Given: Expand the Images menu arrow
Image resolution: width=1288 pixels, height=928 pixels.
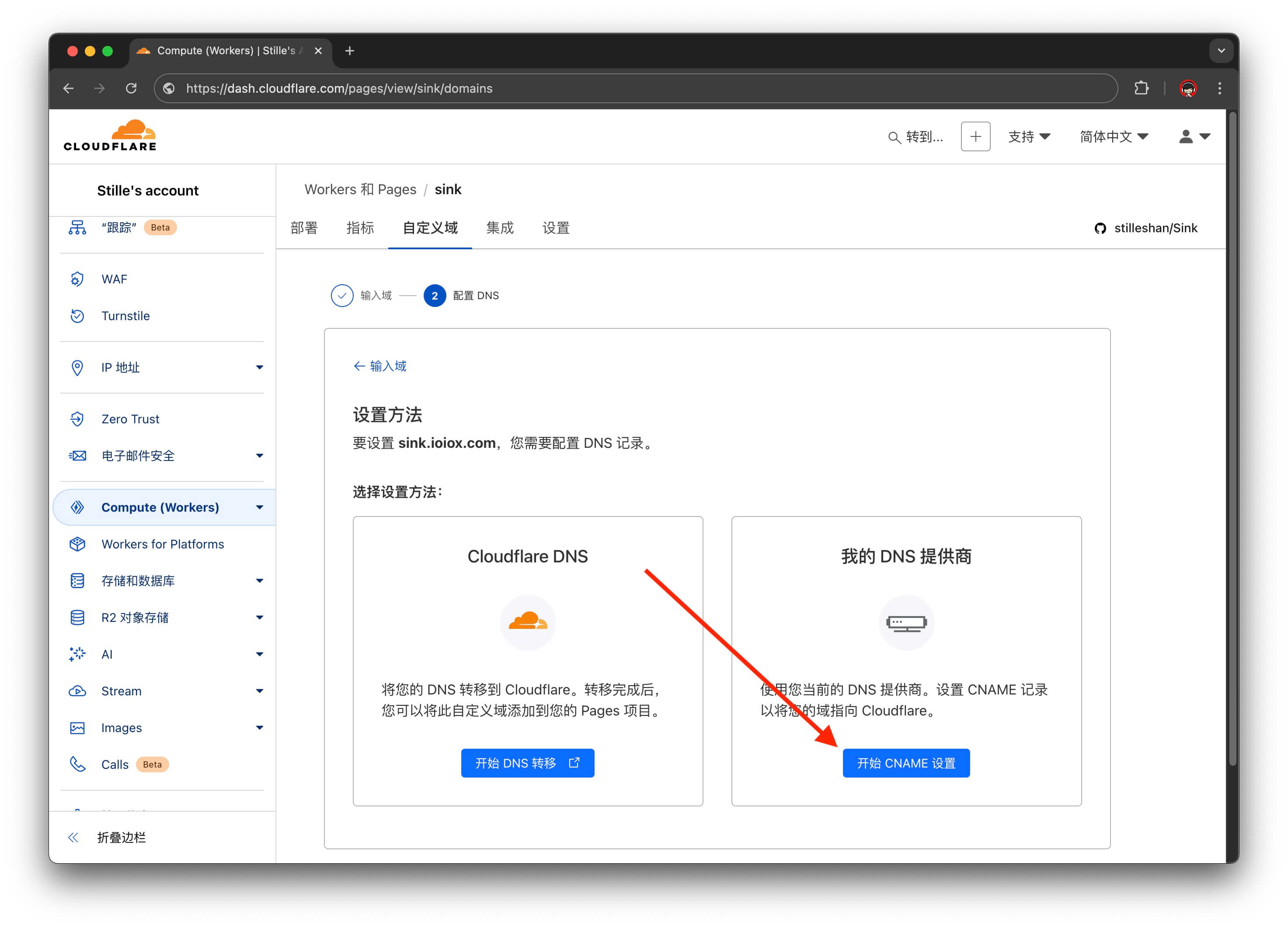Looking at the screenshot, I should tap(260, 728).
